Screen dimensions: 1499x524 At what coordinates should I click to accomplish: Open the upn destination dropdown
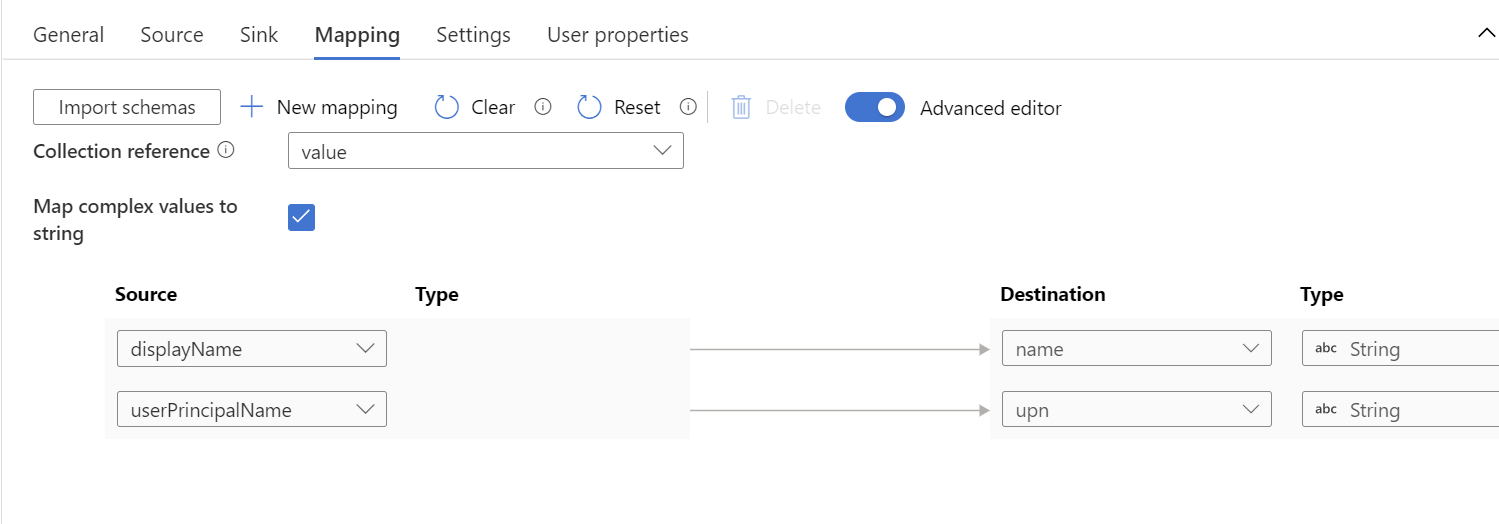1137,410
